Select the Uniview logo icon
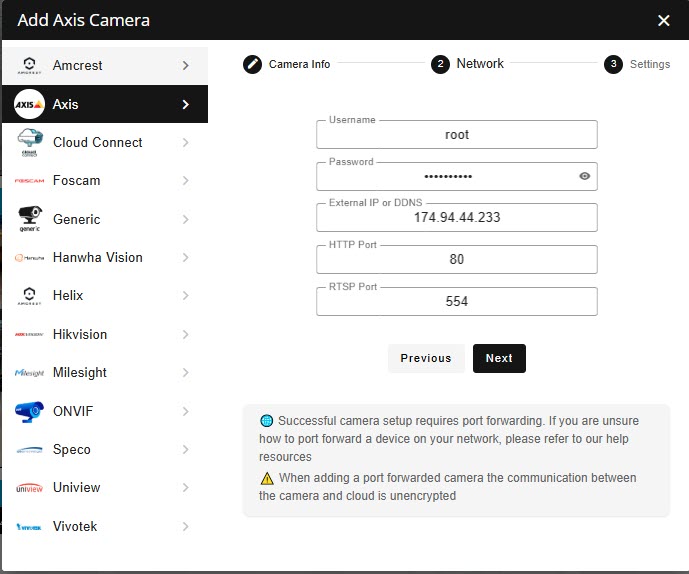This screenshot has height=574, width=689. tap(30, 488)
